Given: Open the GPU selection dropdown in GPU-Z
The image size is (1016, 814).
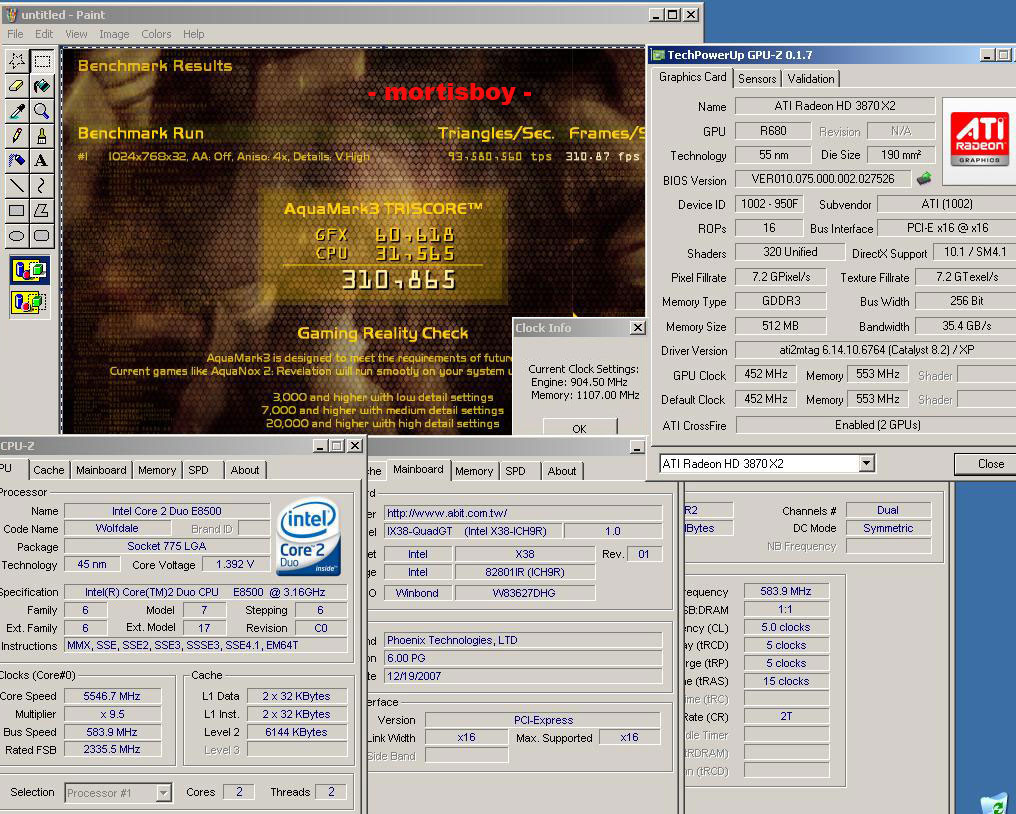Looking at the screenshot, I should click(x=866, y=463).
